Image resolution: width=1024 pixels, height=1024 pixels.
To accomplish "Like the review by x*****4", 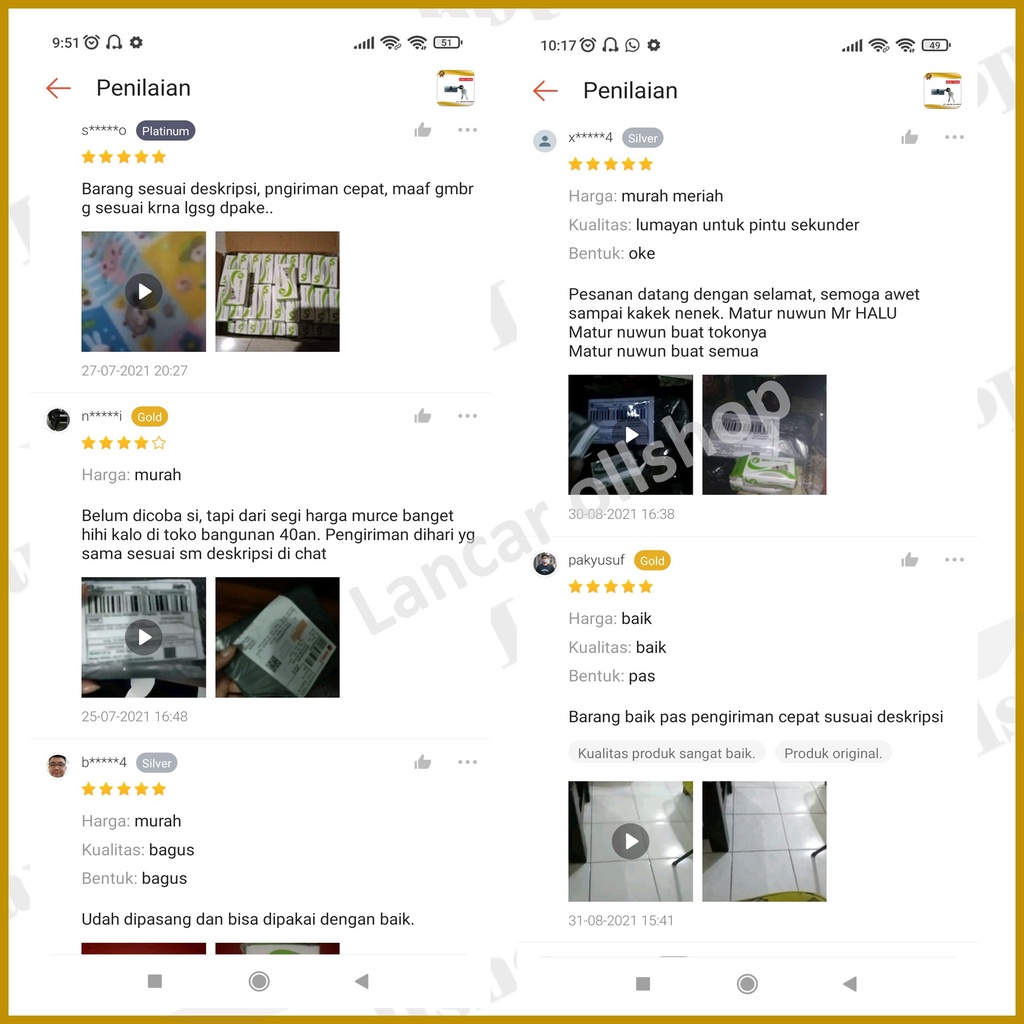I will 910,137.
